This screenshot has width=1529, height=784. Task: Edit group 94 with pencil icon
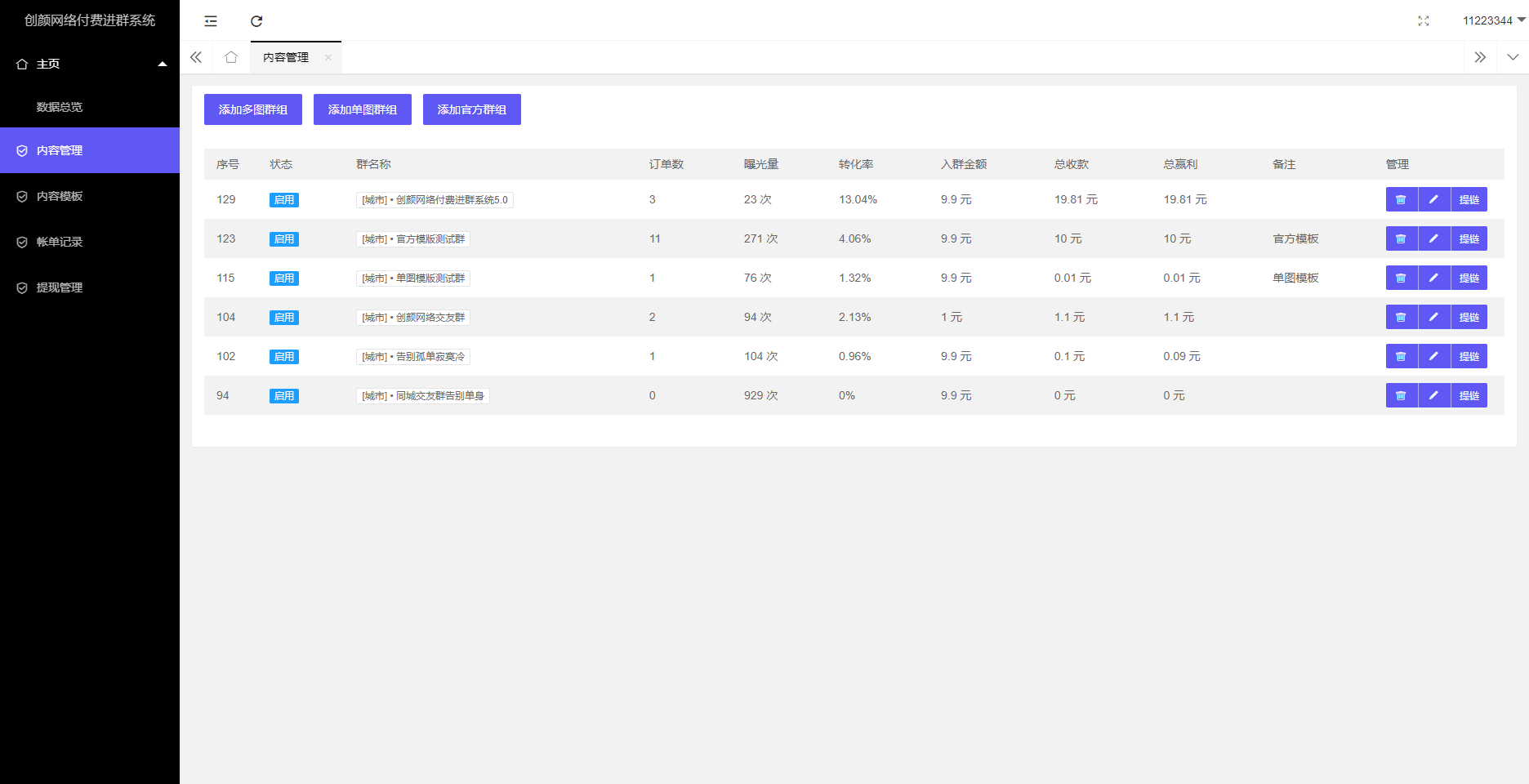click(x=1433, y=396)
